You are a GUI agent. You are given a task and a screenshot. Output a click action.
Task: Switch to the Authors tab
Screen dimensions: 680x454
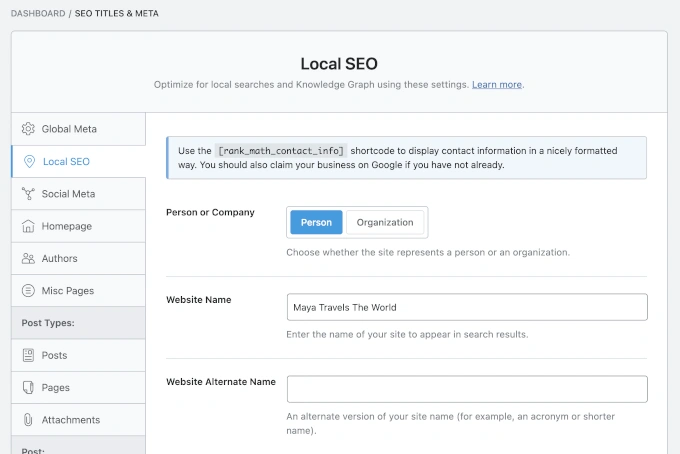[x=59, y=258]
